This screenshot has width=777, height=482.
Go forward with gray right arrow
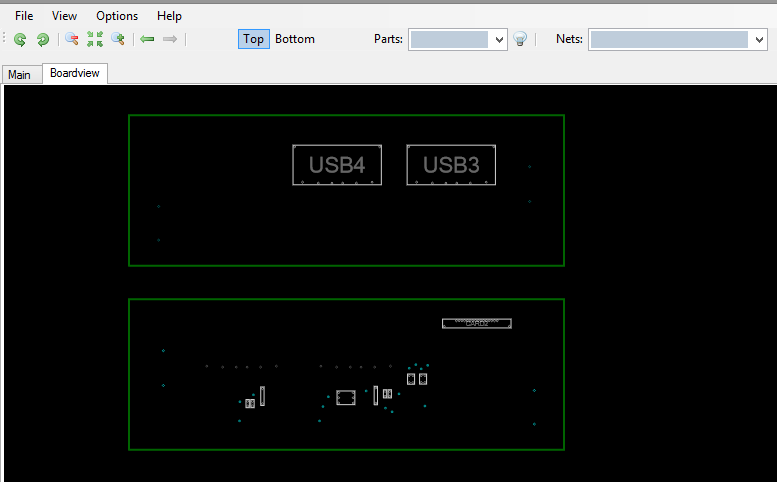170,39
